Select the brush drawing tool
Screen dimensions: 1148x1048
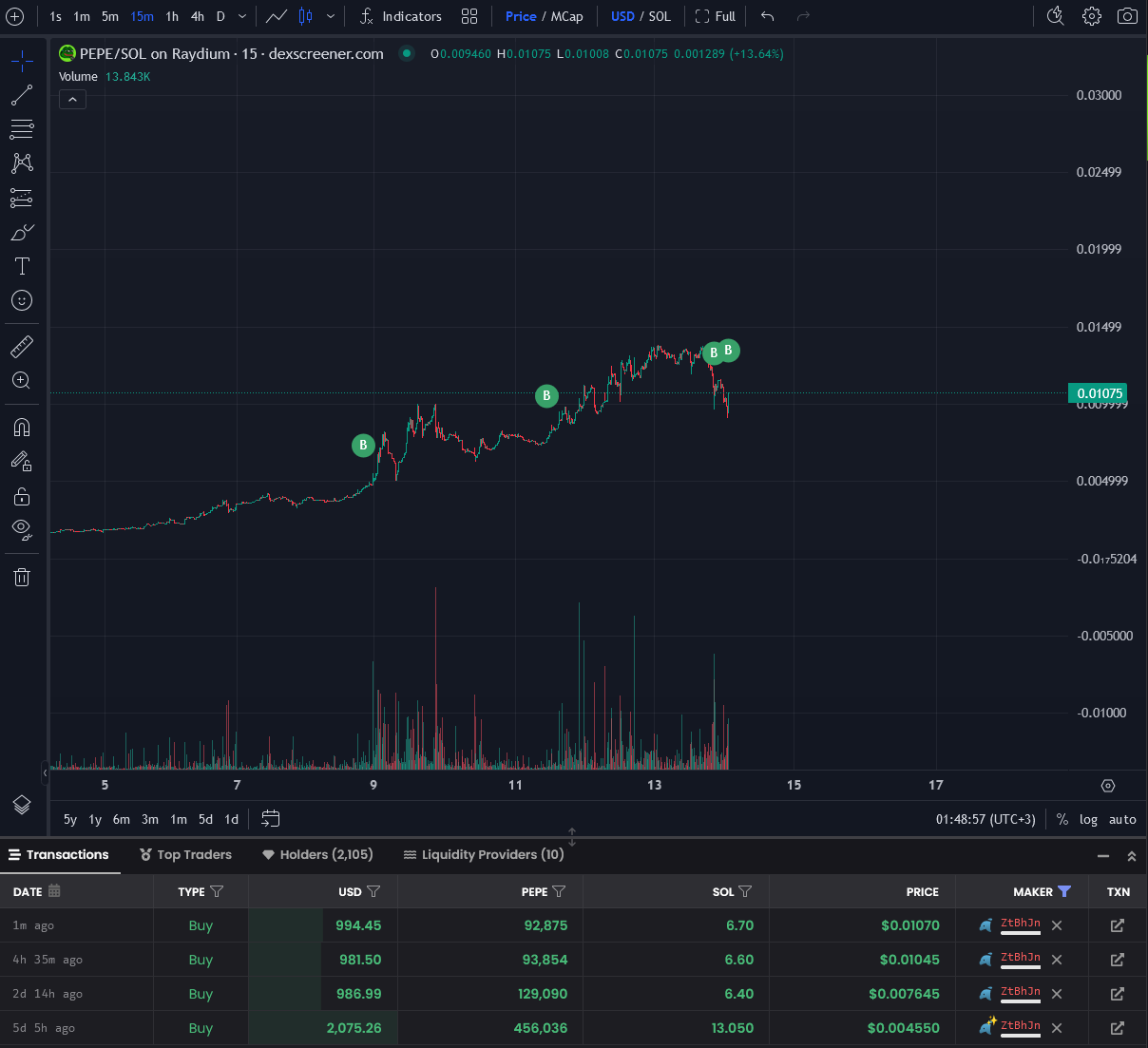[x=22, y=232]
